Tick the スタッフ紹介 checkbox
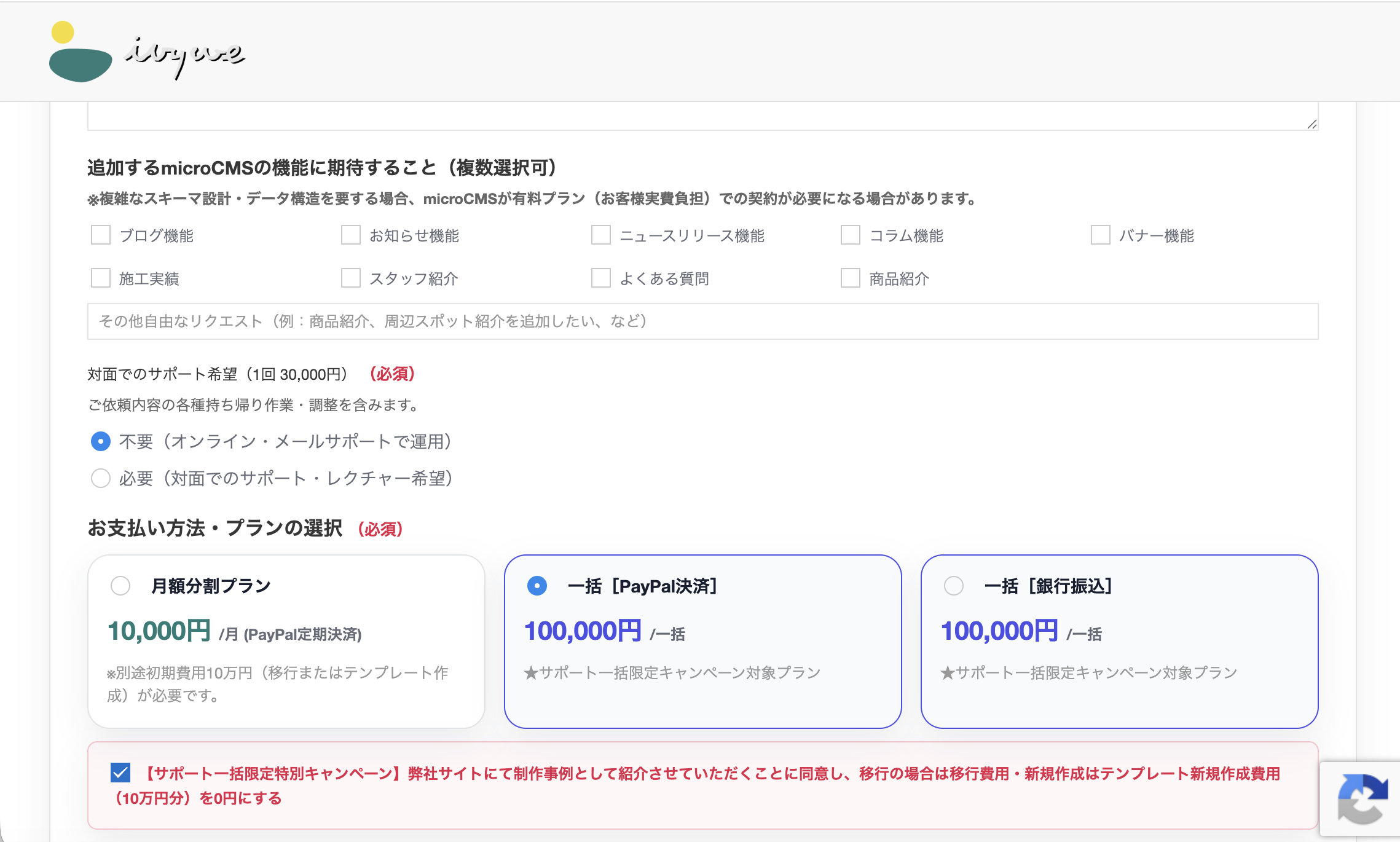 351,278
